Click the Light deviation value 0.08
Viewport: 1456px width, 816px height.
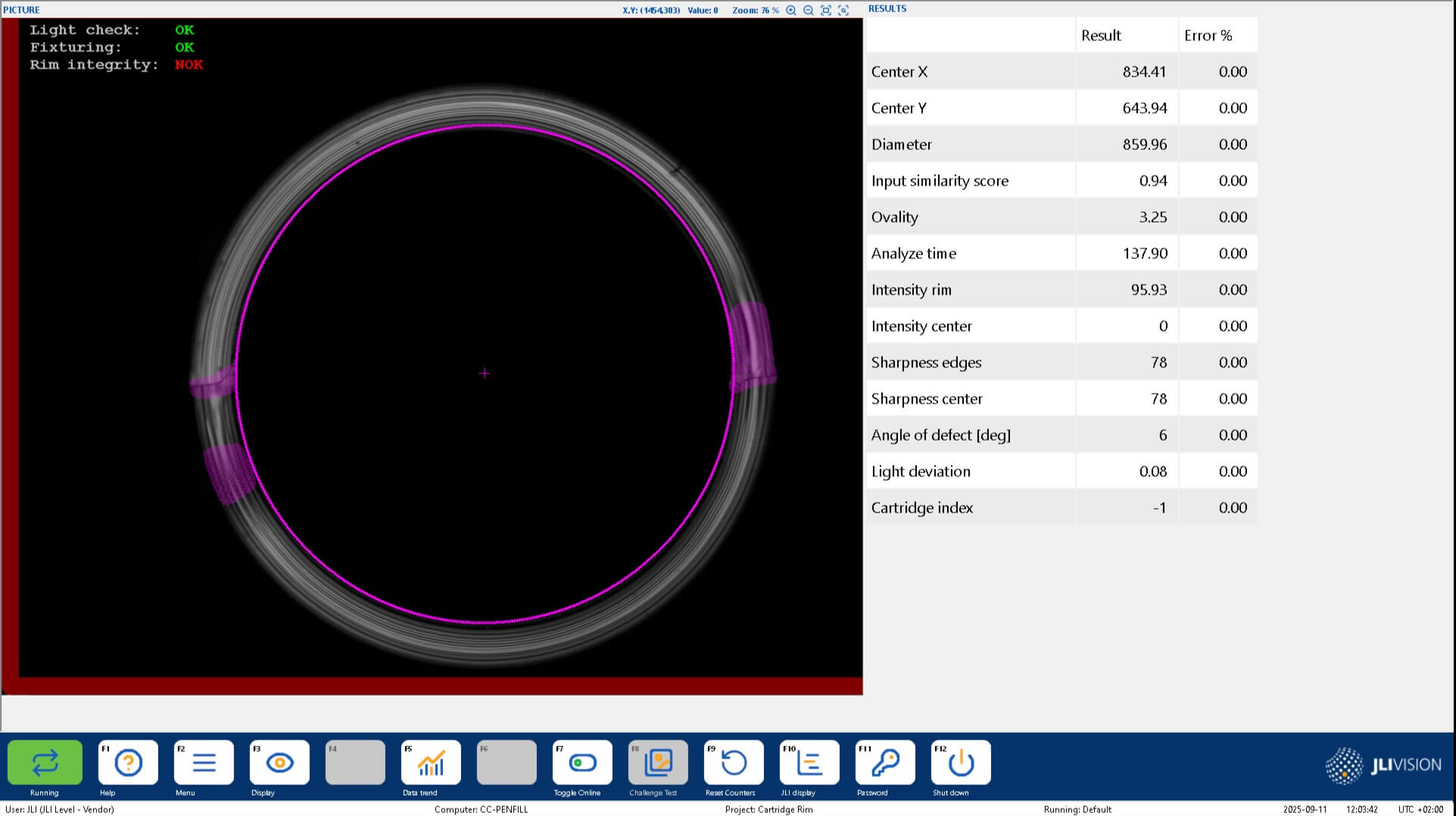point(1152,472)
